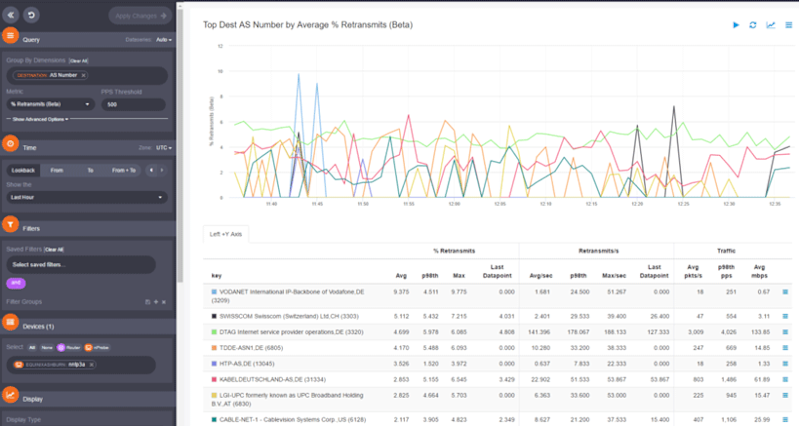The height and width of the screenshot is (426, 799).
Task: Sort by the Max column header
Action: (x=459, y=276)
